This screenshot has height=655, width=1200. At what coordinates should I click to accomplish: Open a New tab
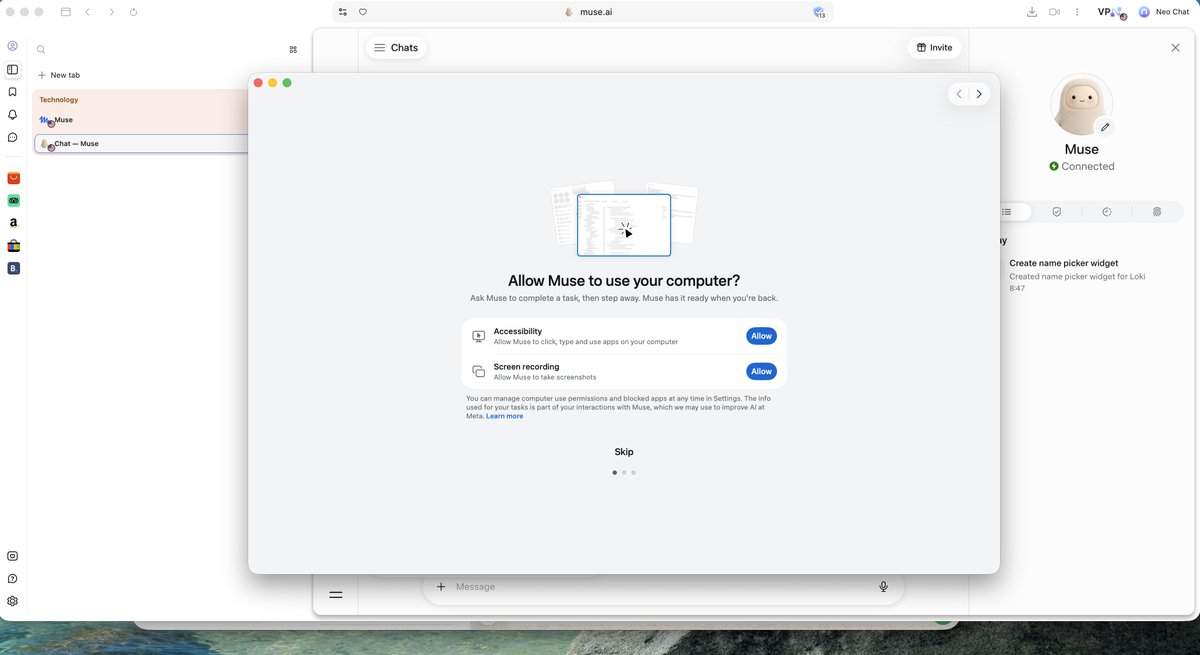(x=59, y=75)
